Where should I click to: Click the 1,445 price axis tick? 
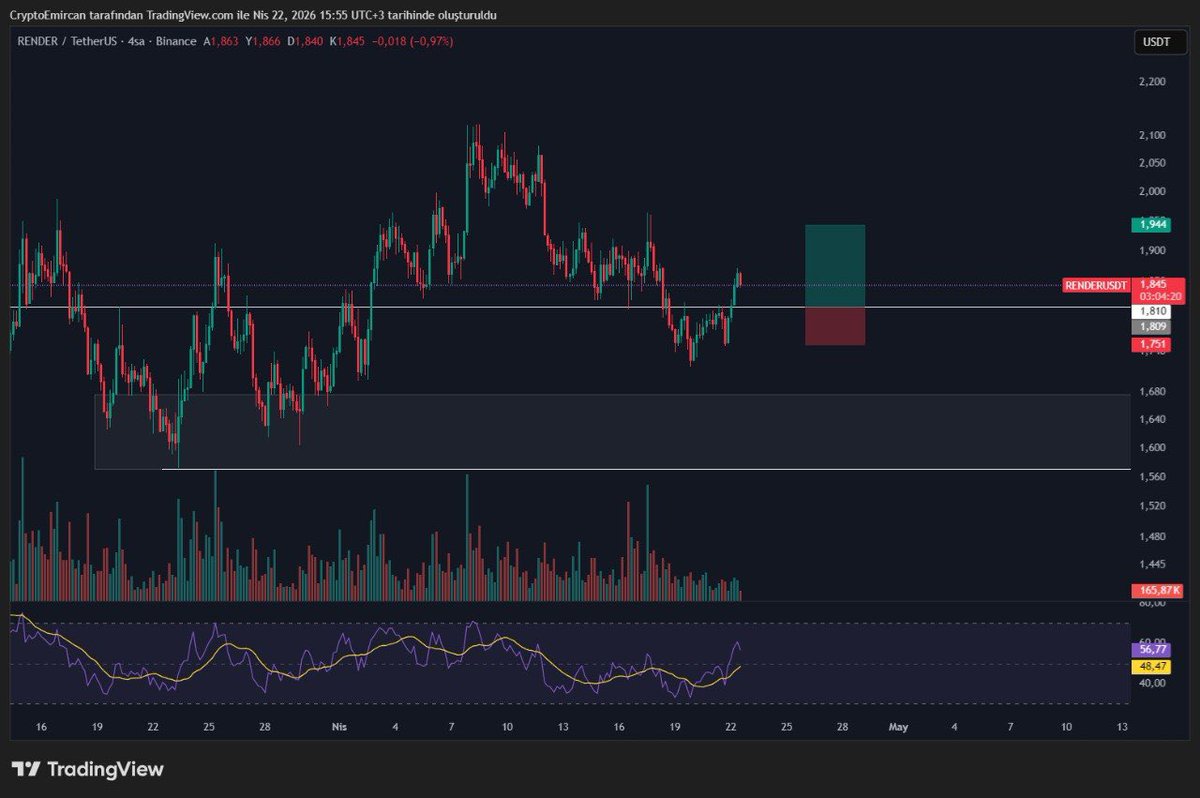click(1152, 565)
